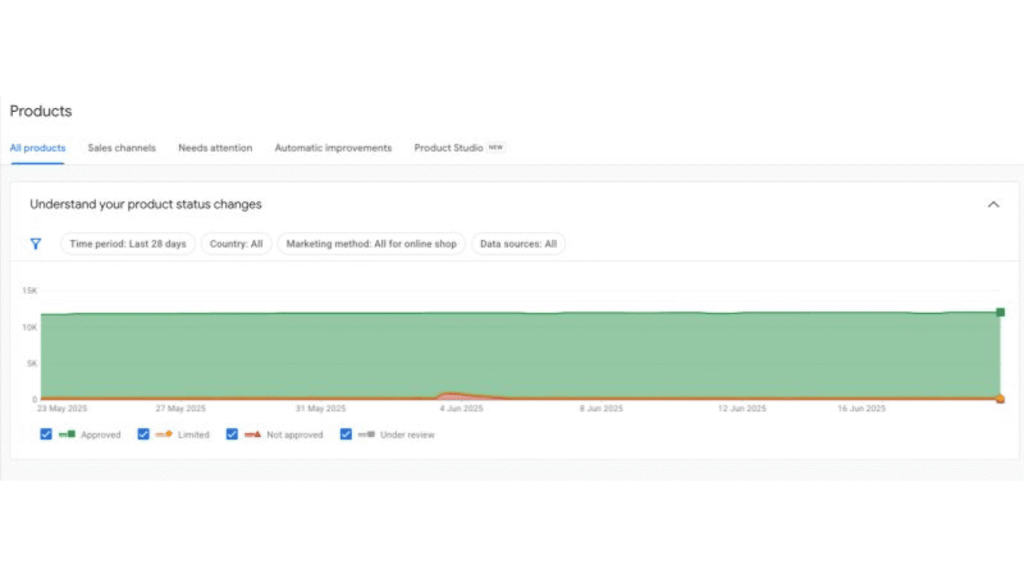This screenshot has width=1024, height=576.
Task: Uncheck the Not approved series checkbox
Action: pyautogui.click(x=232, y=434)
